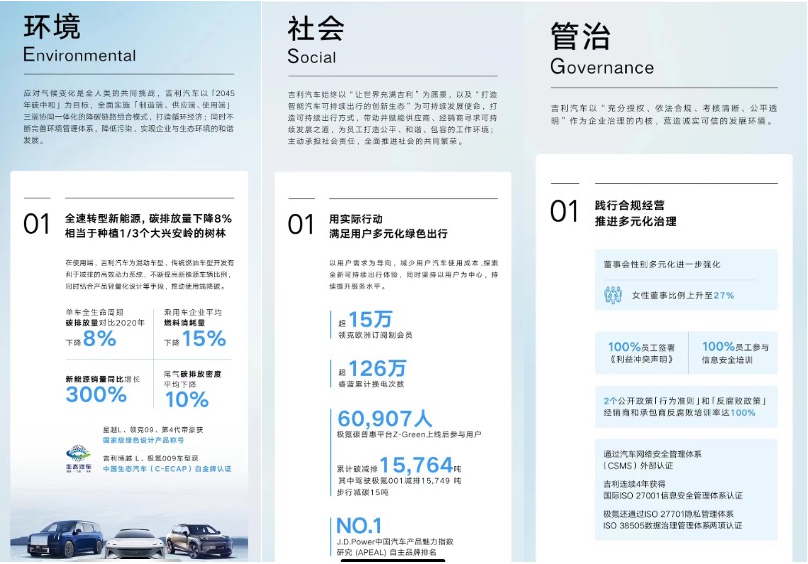Click the 15,764 tonnes figure

416,465
